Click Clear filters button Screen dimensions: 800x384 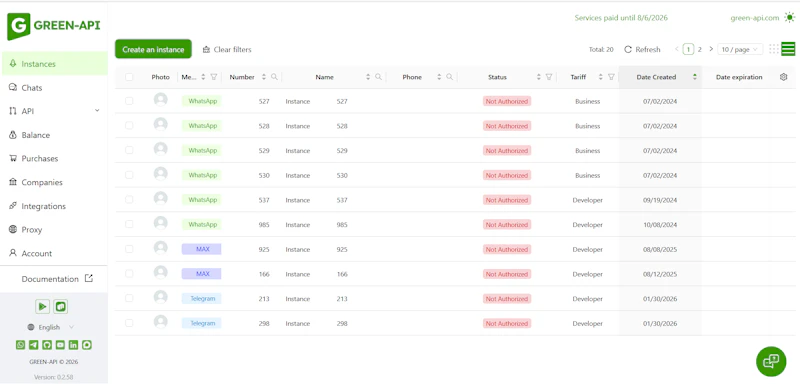click(x=227, y=49)
